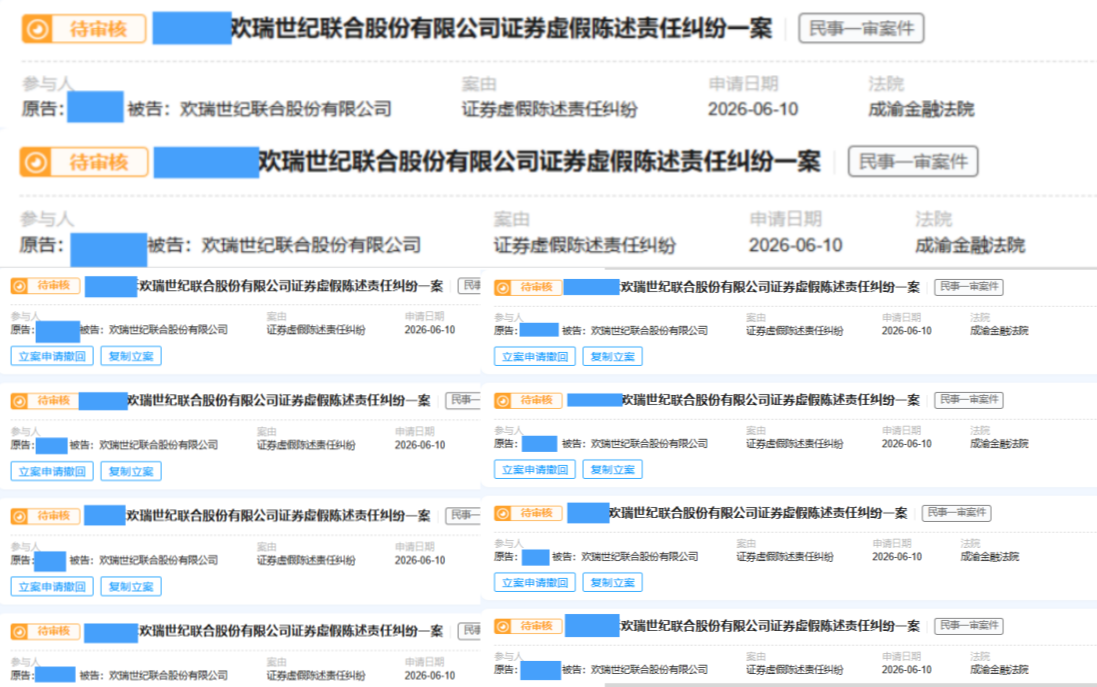Click the 待审核 badge of the bottom small card in the left column
Screen dimensions: 1097x687
tap(45, 632)
